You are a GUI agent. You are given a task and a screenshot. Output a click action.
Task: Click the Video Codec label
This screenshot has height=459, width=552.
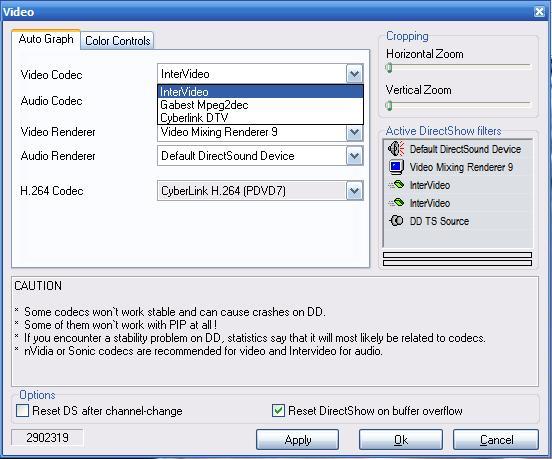[51, 75]
